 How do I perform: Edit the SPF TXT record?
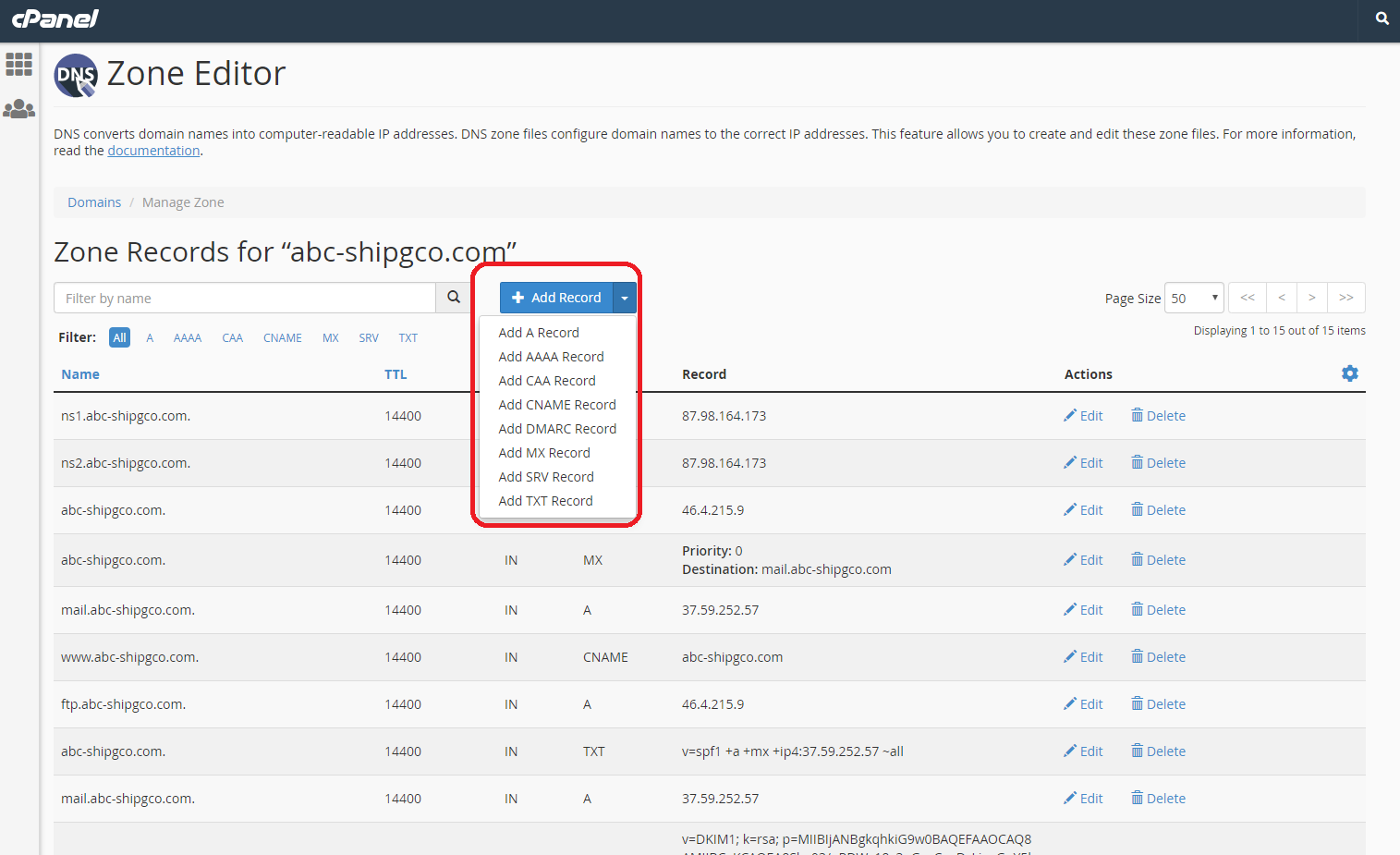click(x=1083, y=751)
